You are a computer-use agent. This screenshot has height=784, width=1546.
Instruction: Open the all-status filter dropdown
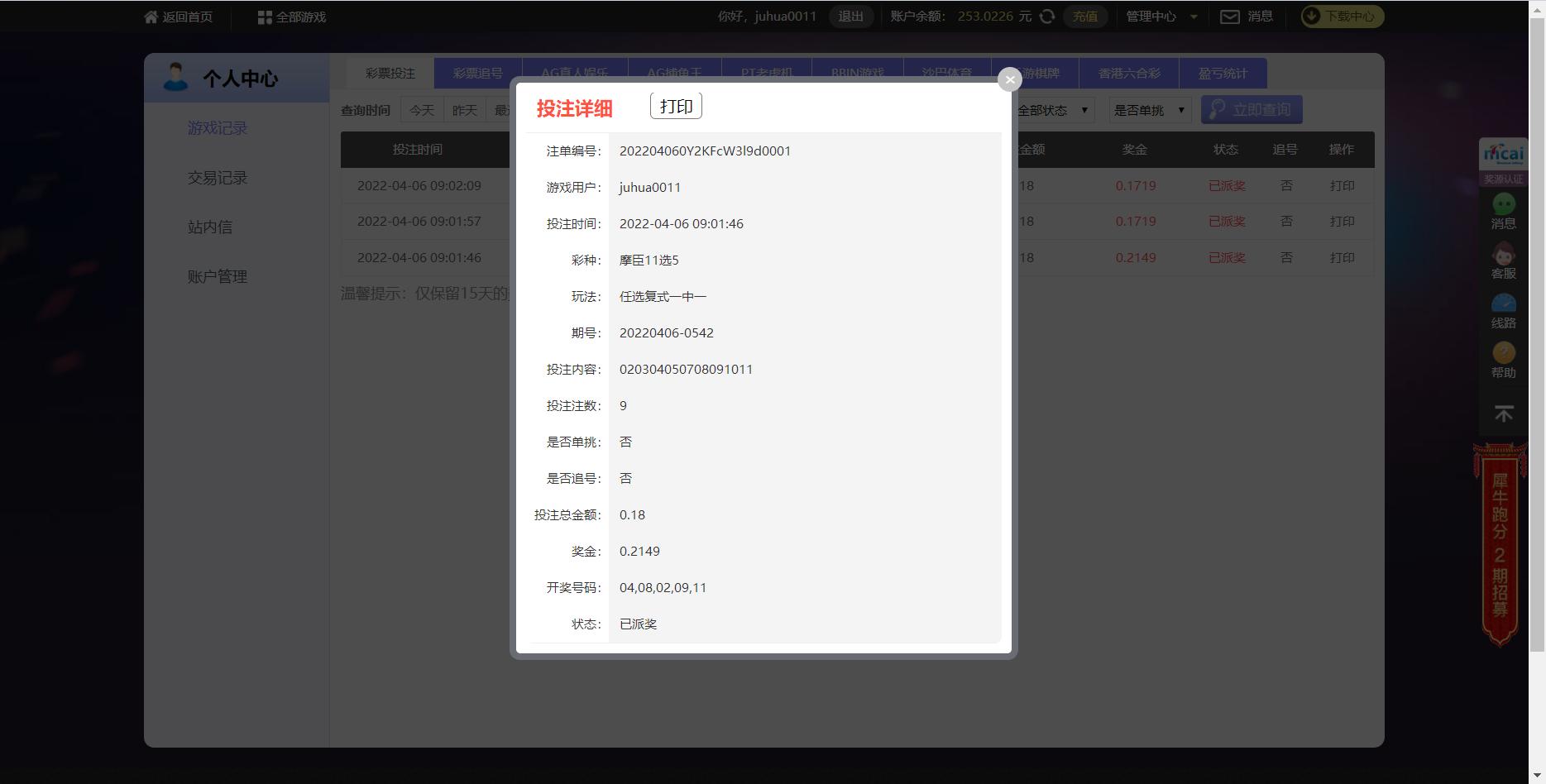[1054, 110]
